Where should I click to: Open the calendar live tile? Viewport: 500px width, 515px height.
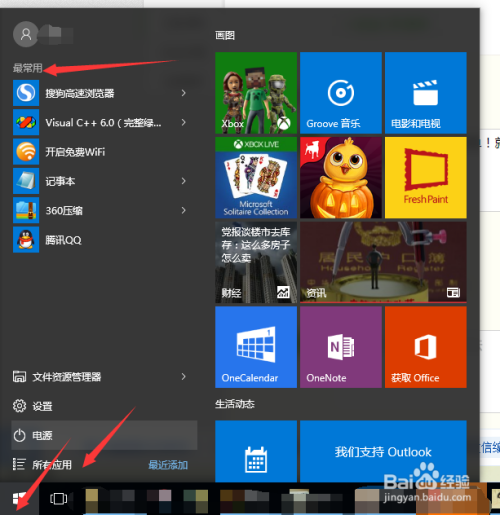coord(256,451)
